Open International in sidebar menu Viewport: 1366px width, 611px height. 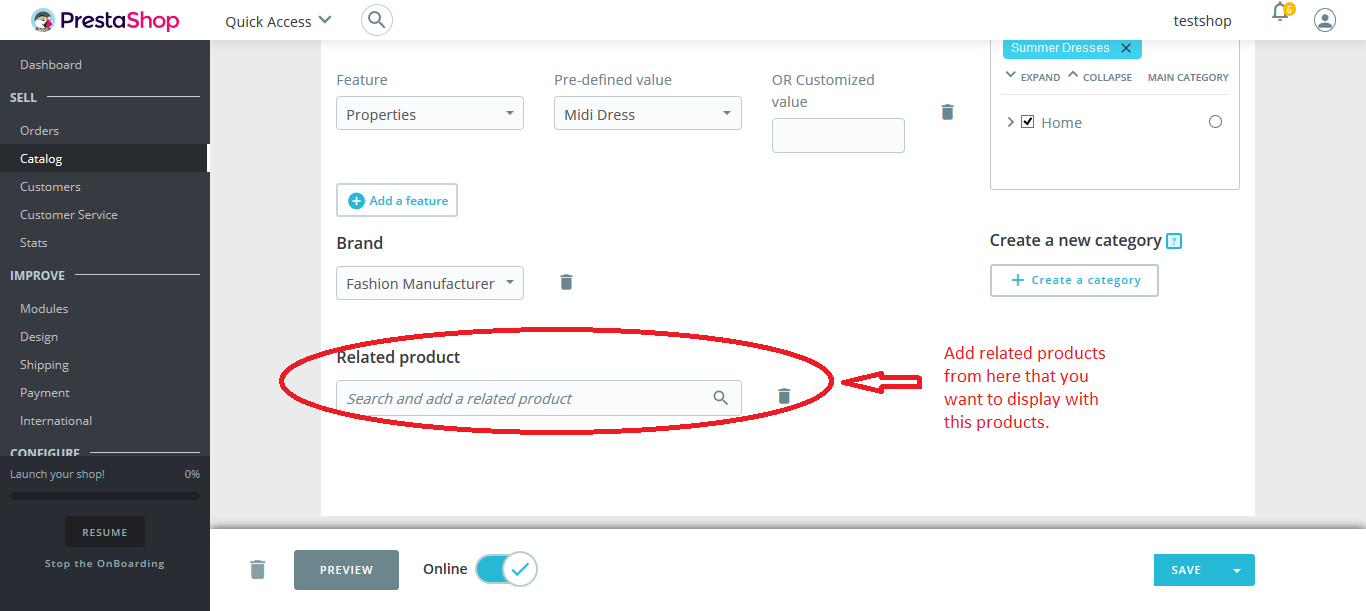(56, 421)
